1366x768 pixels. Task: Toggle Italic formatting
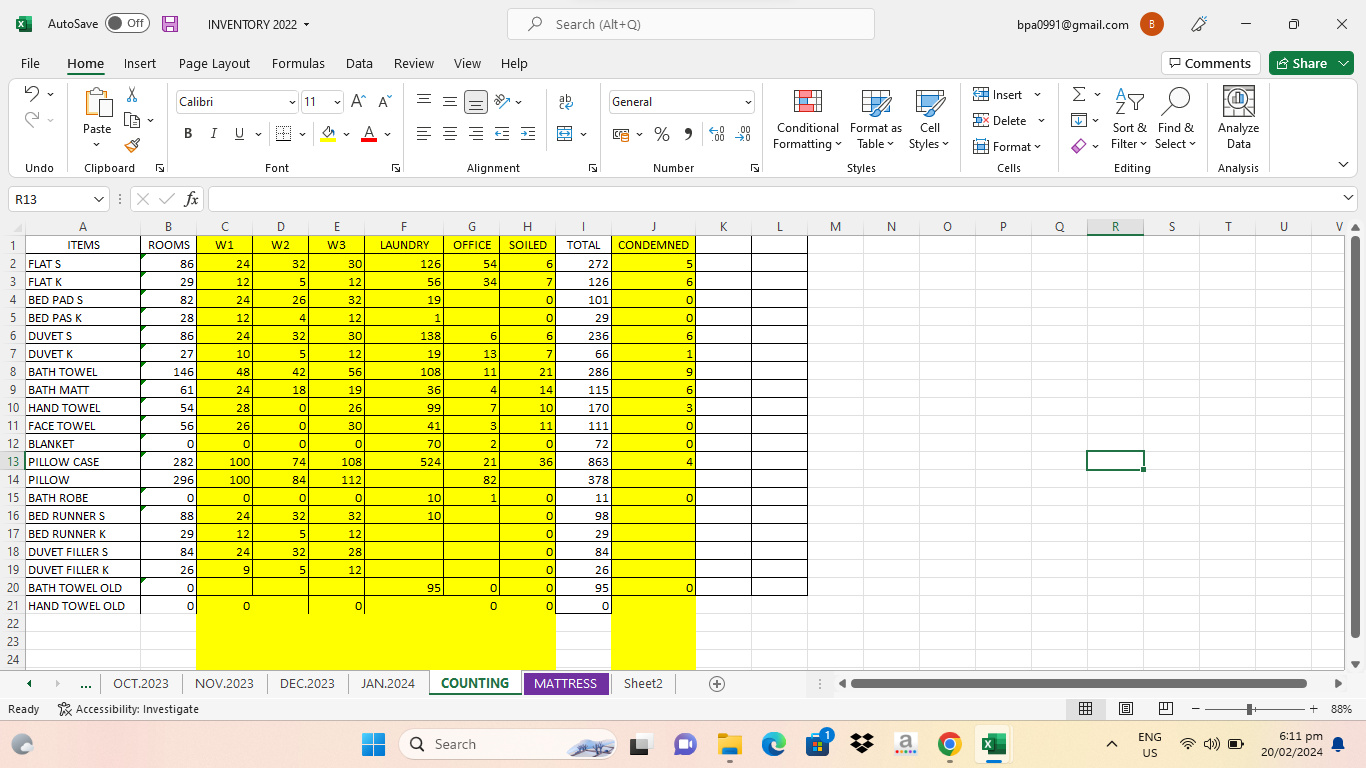tap(213, 134)
